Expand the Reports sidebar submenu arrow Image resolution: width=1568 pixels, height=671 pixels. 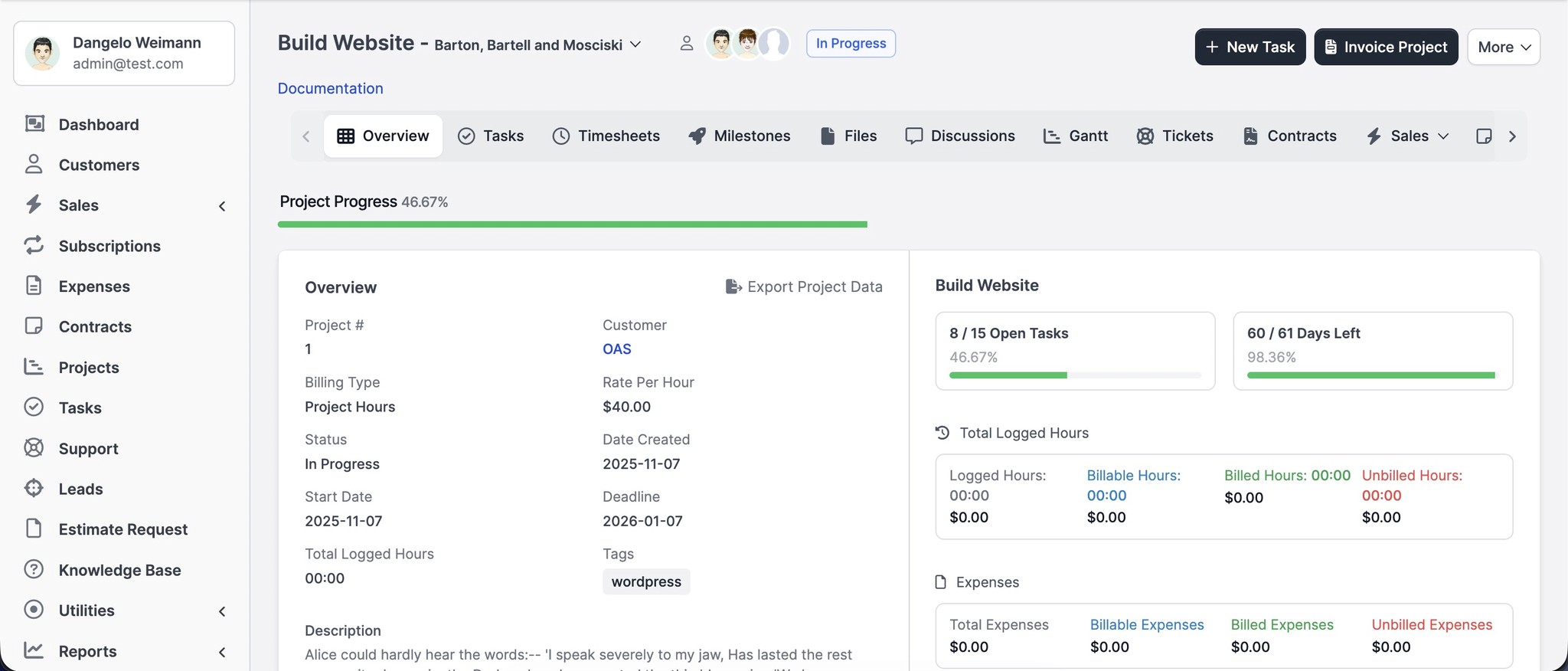tap(222, 652)
